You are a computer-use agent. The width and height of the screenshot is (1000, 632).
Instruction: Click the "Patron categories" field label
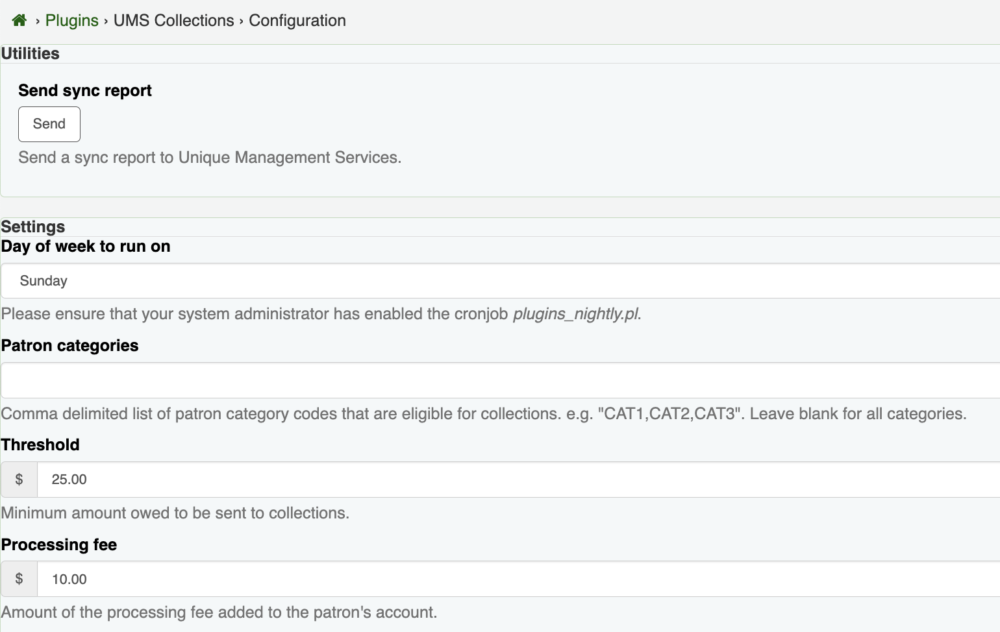click(70, 345)
